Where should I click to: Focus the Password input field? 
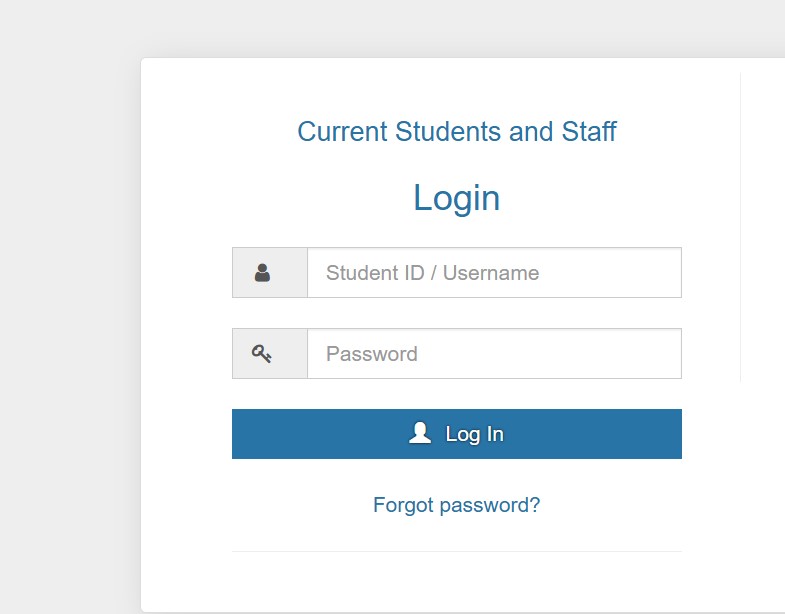point(494,354)
